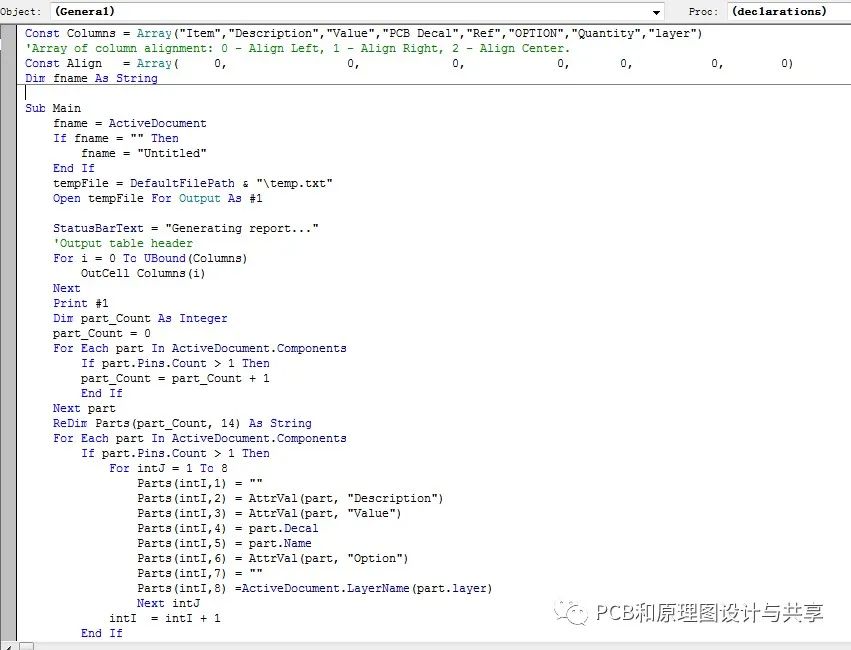Click the line "Parts(intI,2) = AttrVal(part, "Description")"
Image resolution: width=851 pixels, height=650 pixels.
pos(290,499)
